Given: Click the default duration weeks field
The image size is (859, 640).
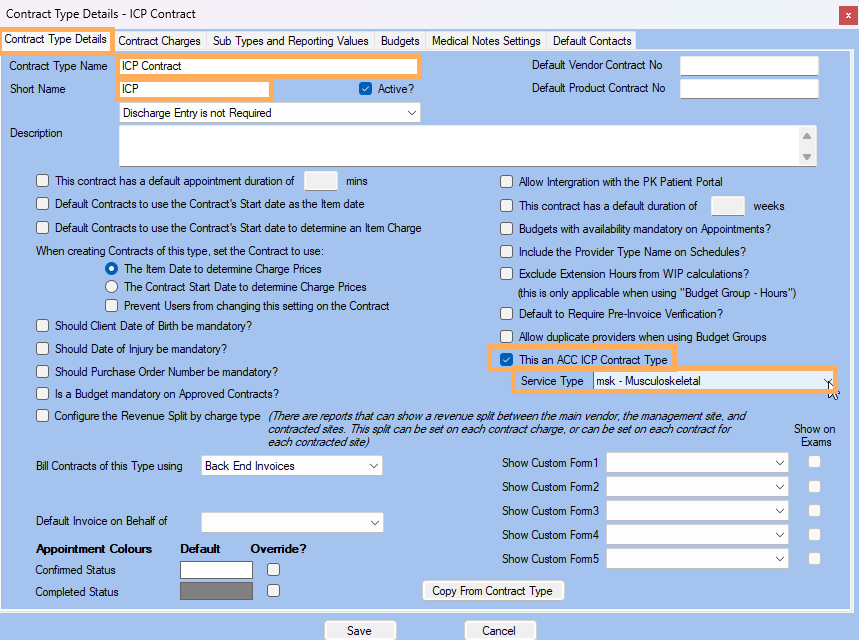Looking at the screenshot, I should 728,206.
